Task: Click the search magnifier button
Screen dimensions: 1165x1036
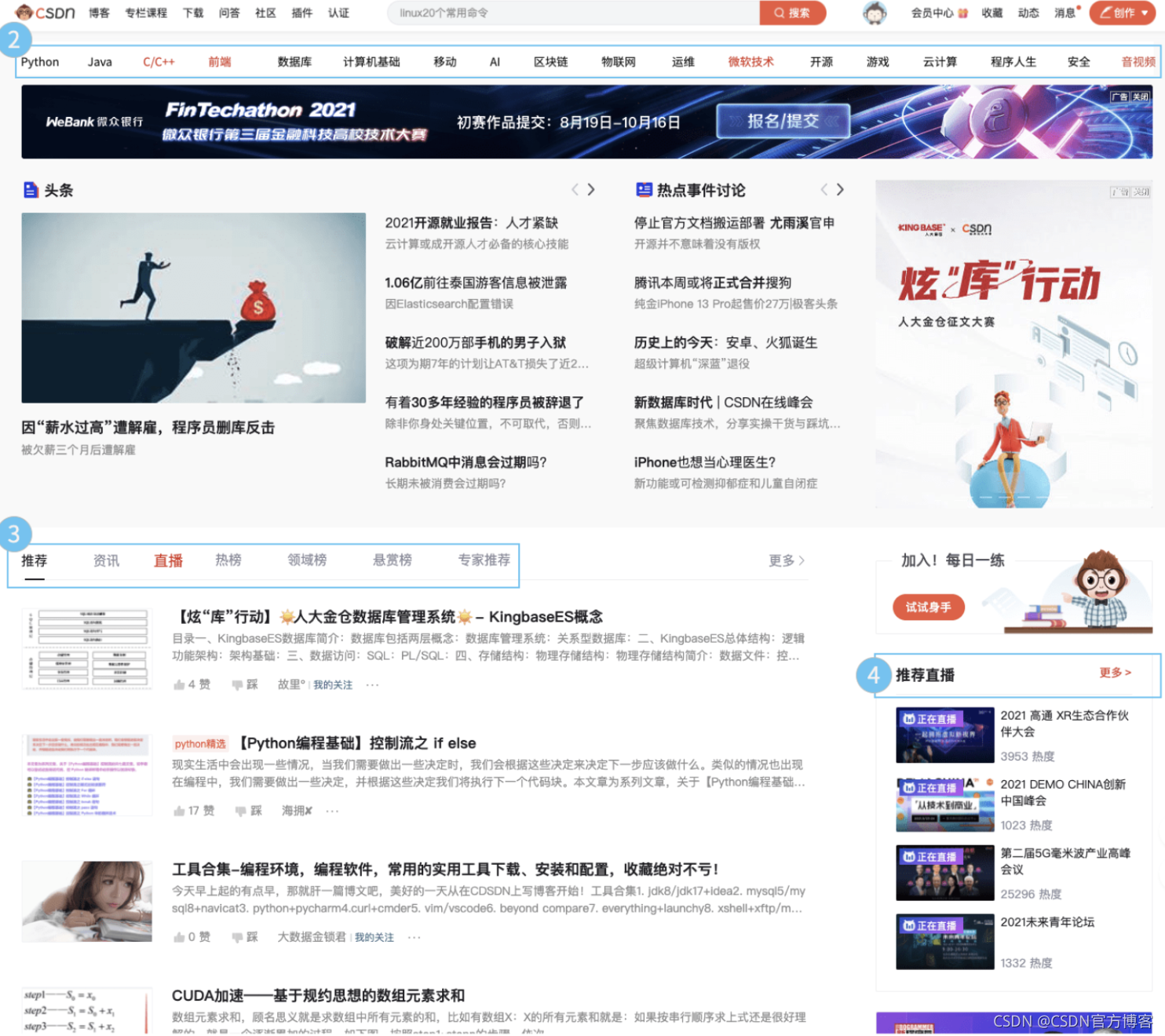Action: (792, 13)
